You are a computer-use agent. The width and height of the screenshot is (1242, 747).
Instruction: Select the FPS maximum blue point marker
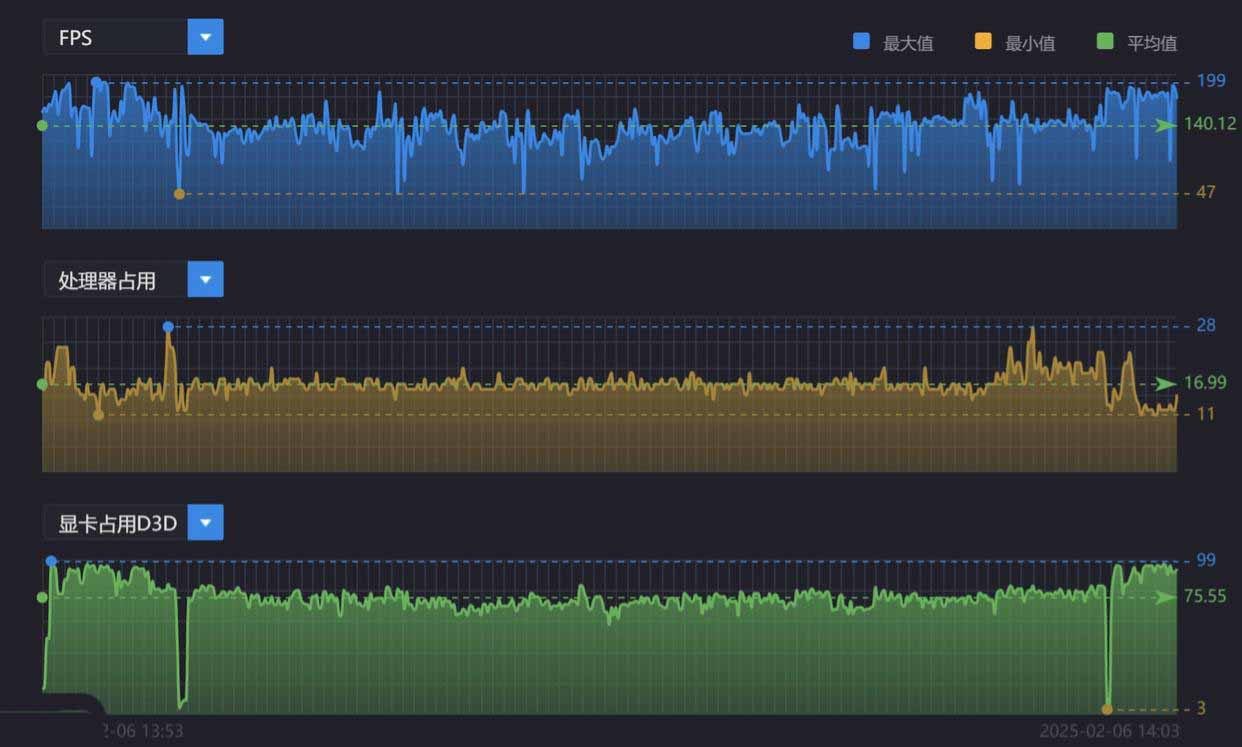click(96, 82)
